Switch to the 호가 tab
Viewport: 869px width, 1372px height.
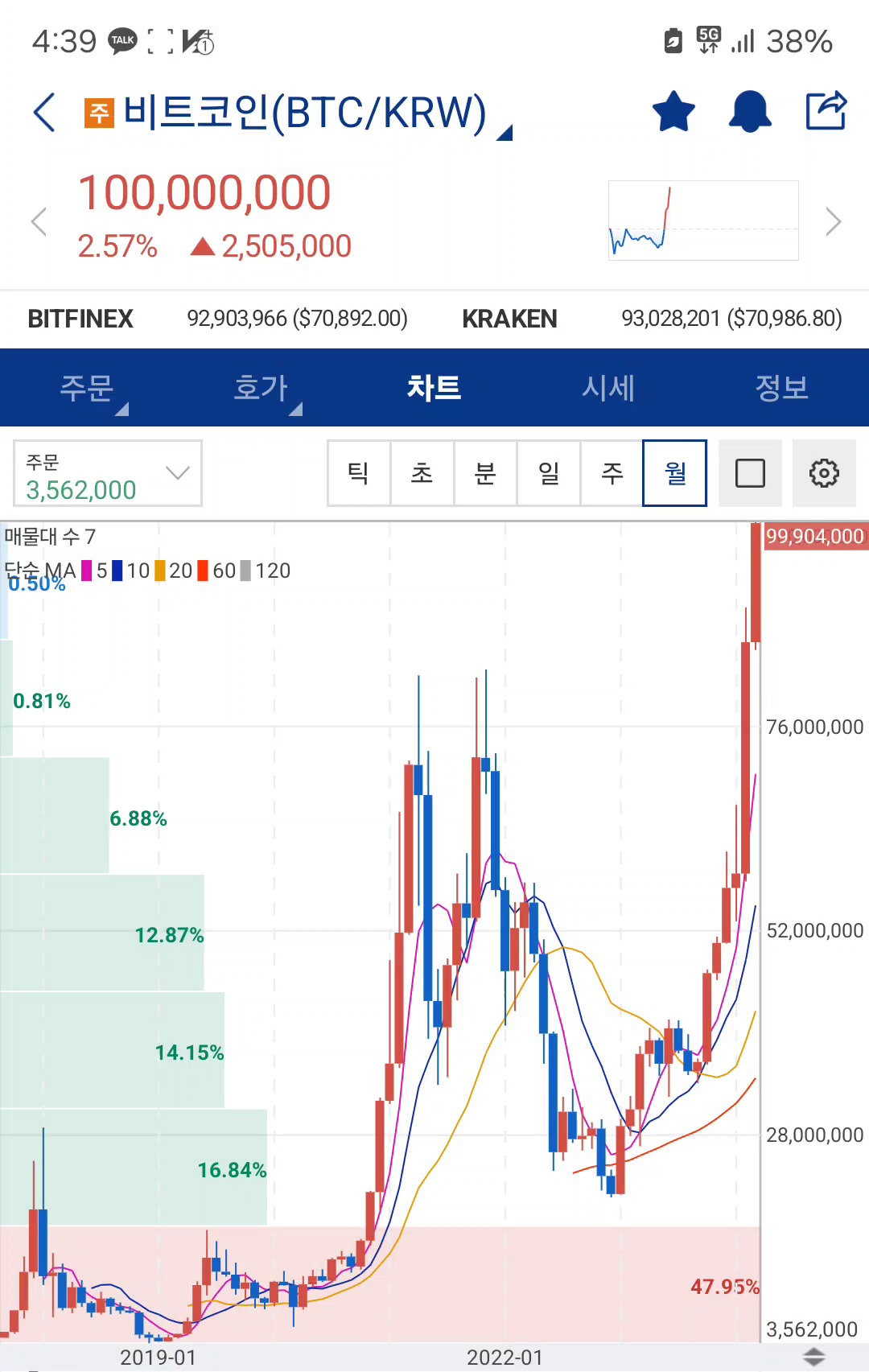point(261,388)
